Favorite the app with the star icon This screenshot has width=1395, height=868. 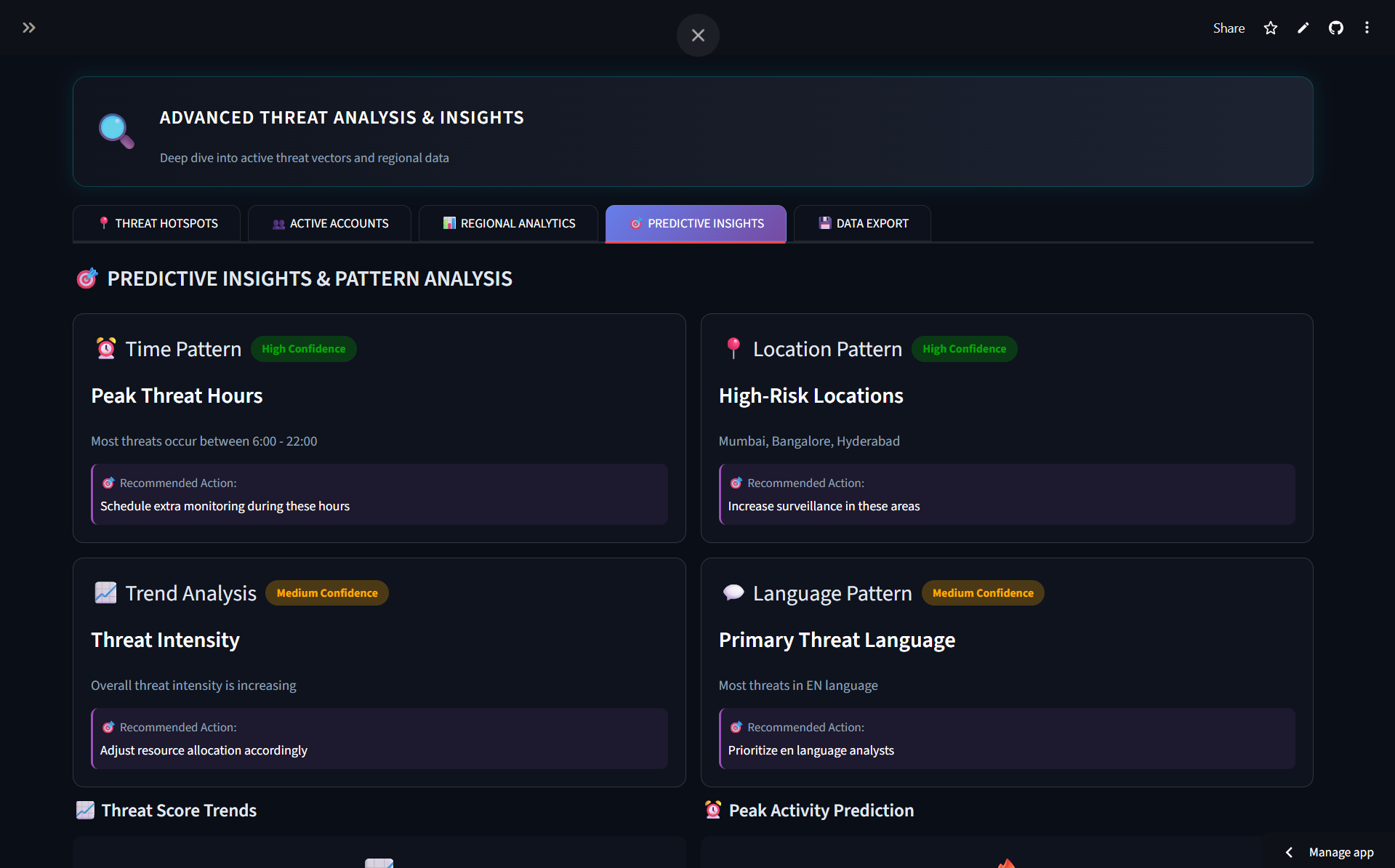click(x=1271, y=28)
